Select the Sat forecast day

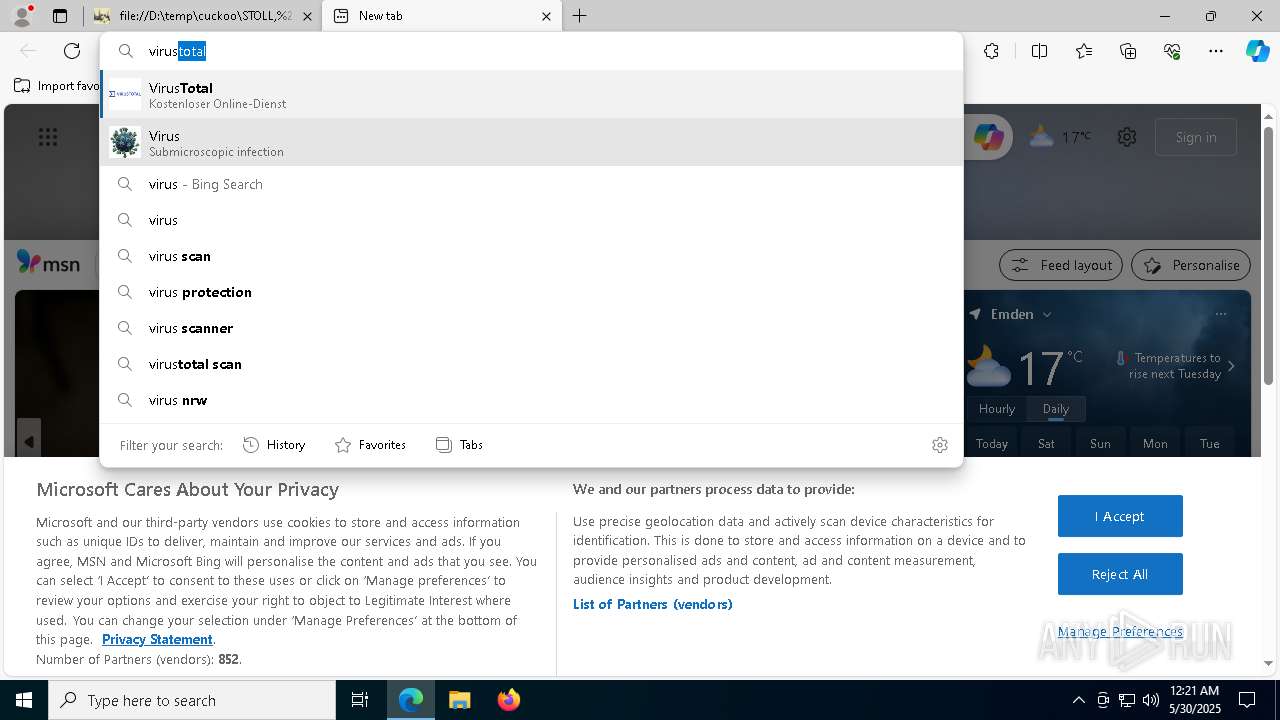click(x=1046, y=443)
